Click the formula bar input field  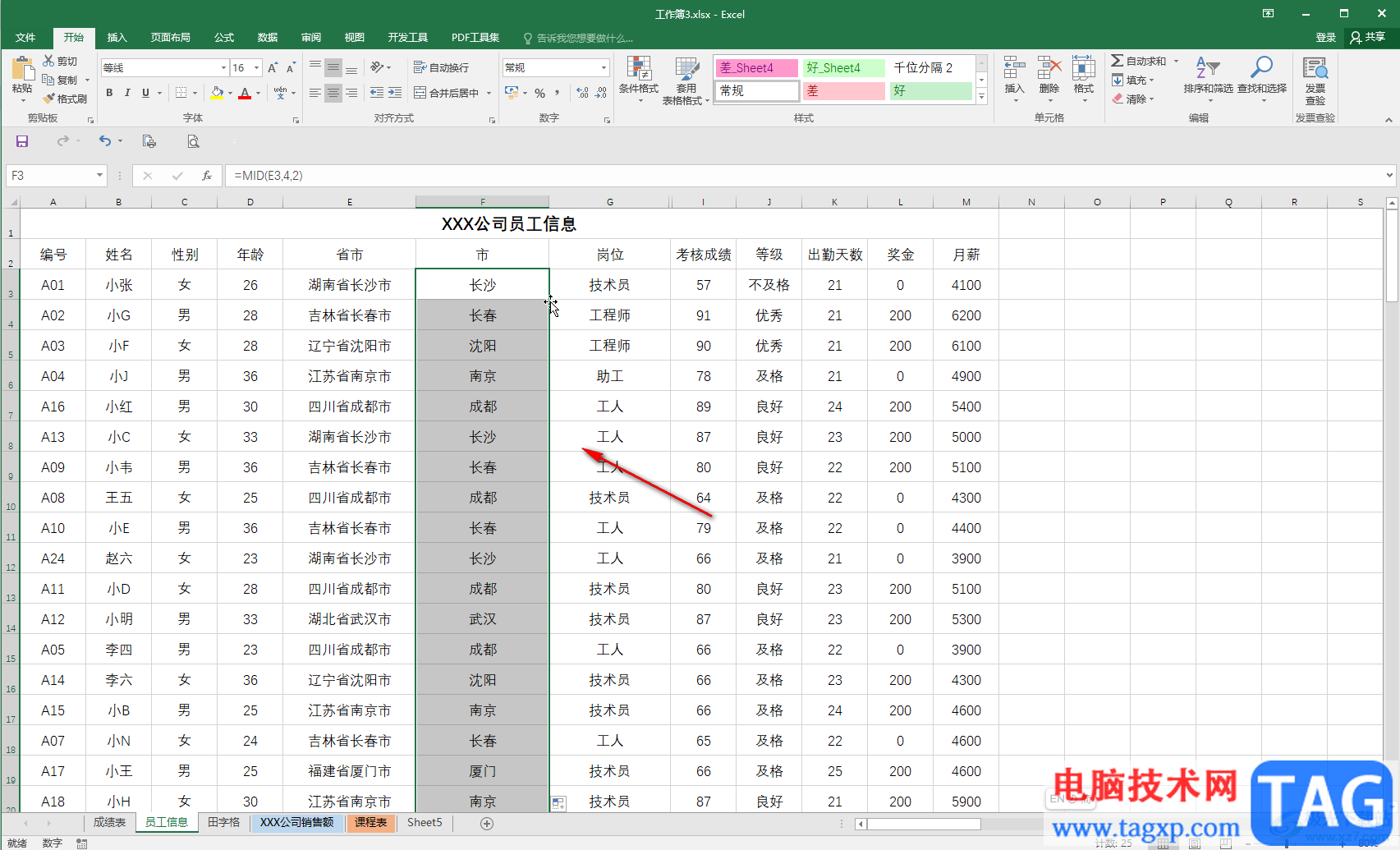pos(739,176)
